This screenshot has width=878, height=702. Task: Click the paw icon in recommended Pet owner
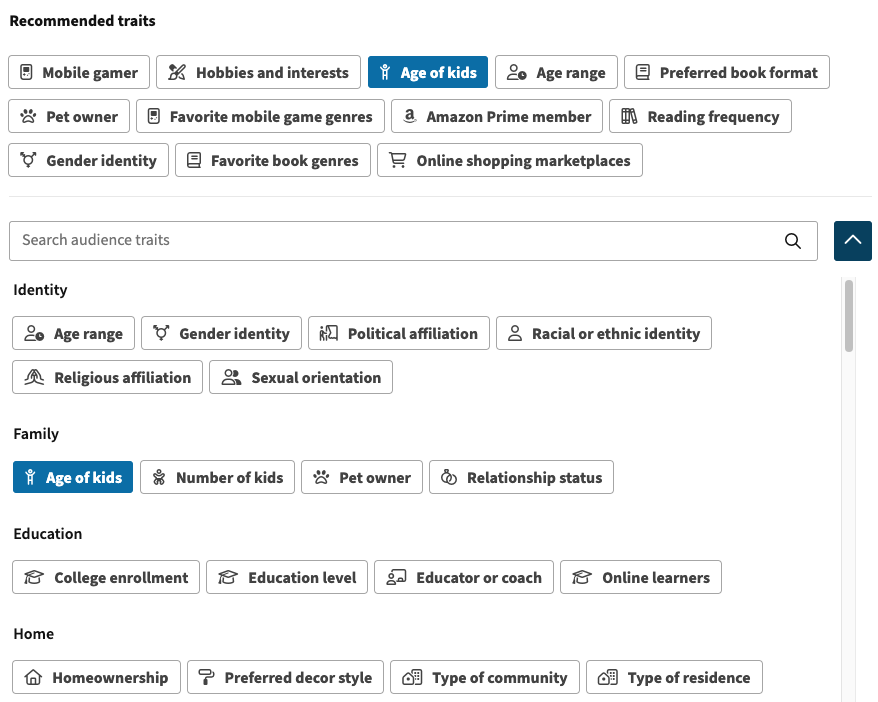tap(28, 116)
